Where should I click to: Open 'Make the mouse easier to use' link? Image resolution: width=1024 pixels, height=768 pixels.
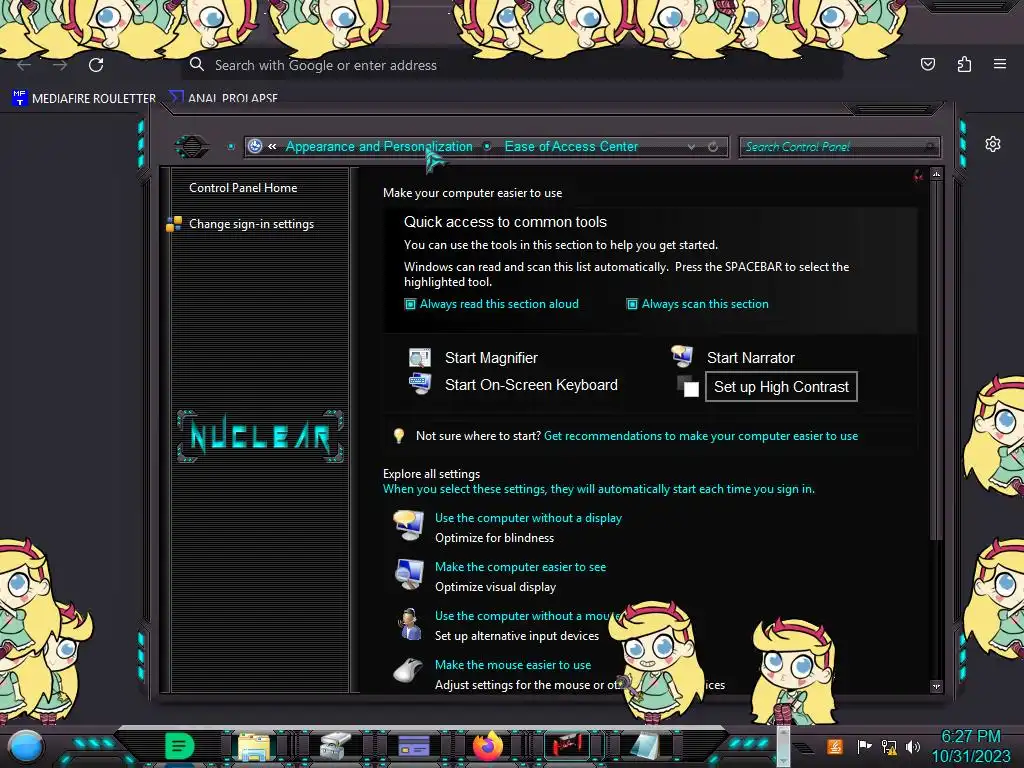pos(513,665)
